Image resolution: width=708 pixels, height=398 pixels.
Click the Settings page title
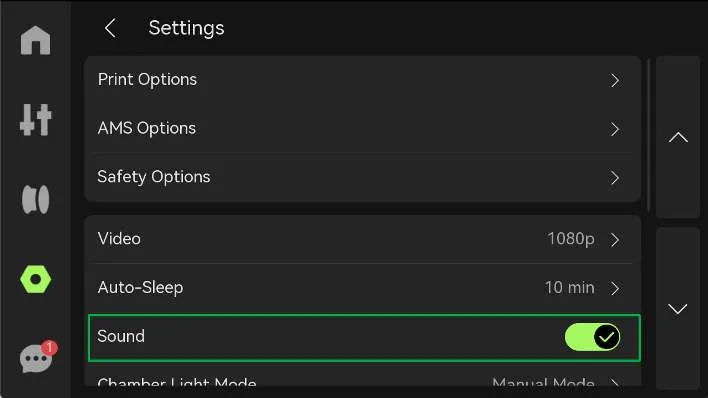click(186, 28)
